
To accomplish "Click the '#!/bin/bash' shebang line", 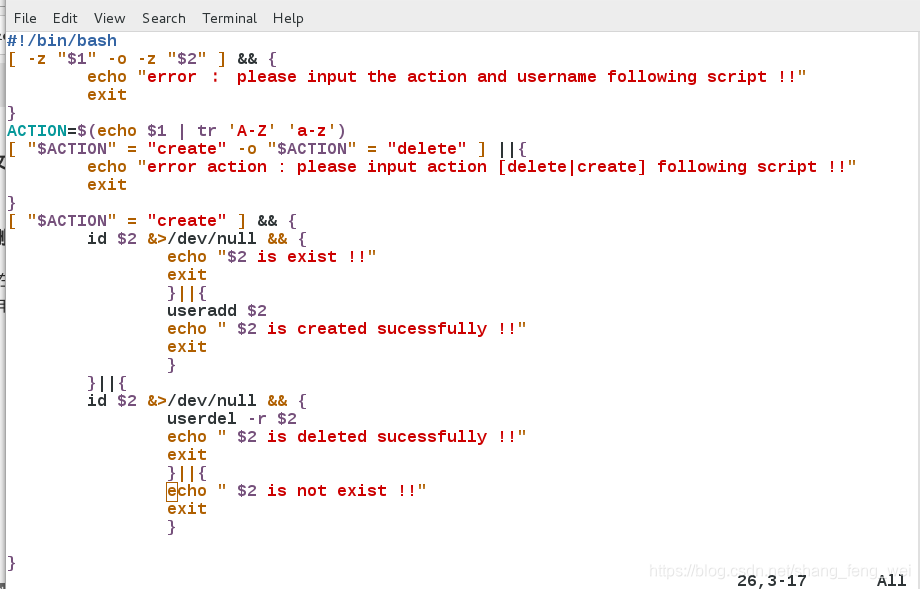I will coord(62,40).
